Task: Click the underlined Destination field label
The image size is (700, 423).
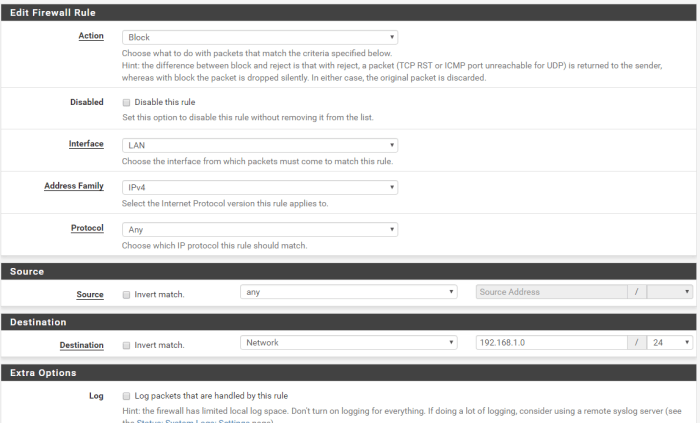Action: [x=81, y=344]
